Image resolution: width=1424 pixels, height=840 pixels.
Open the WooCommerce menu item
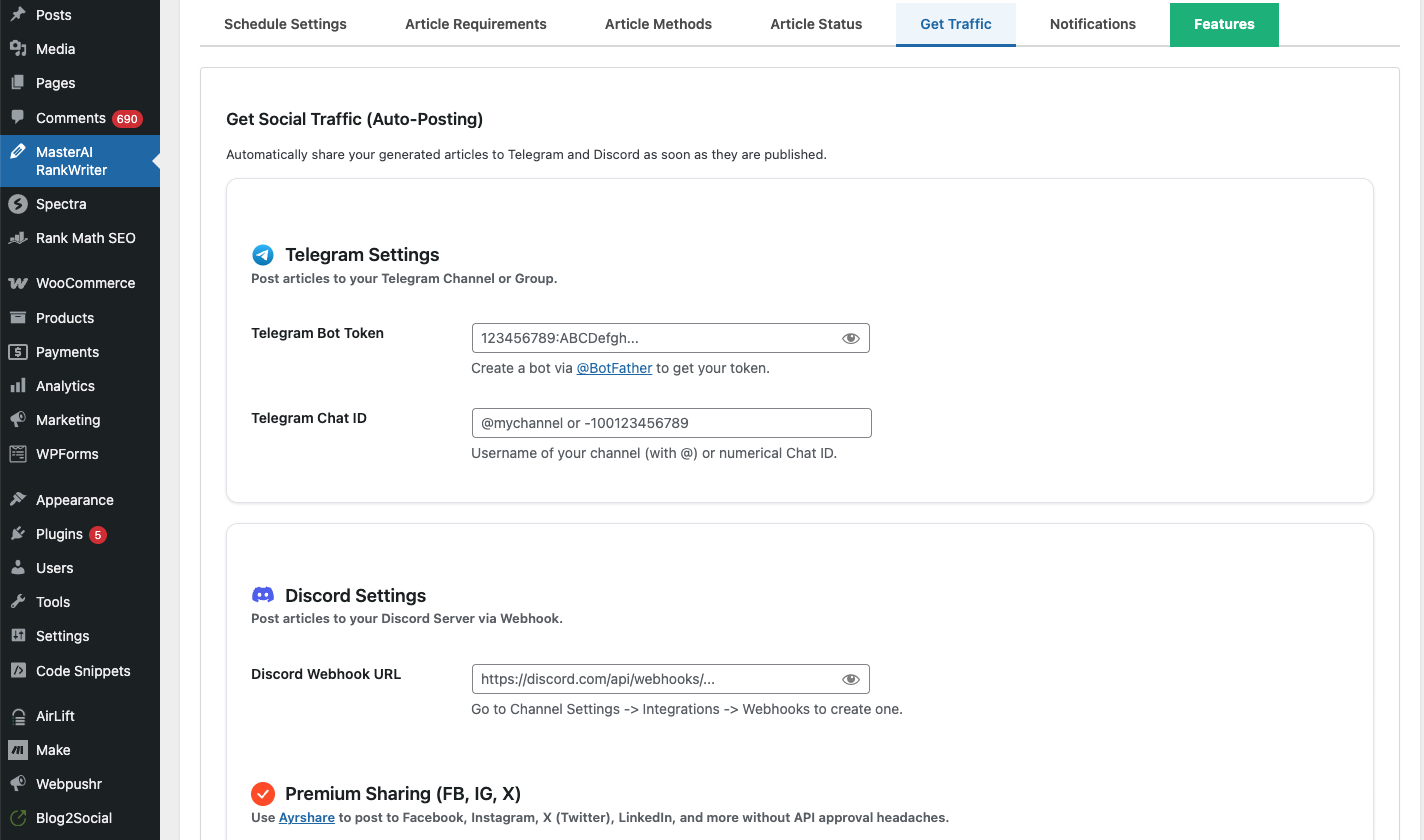point(80,283)
